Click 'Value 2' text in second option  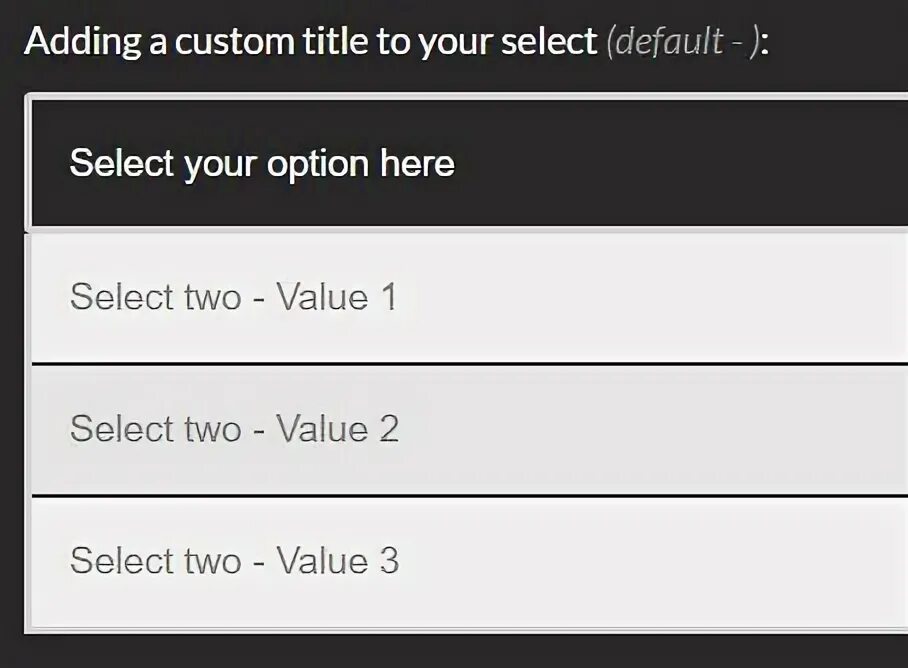[337, 429]
